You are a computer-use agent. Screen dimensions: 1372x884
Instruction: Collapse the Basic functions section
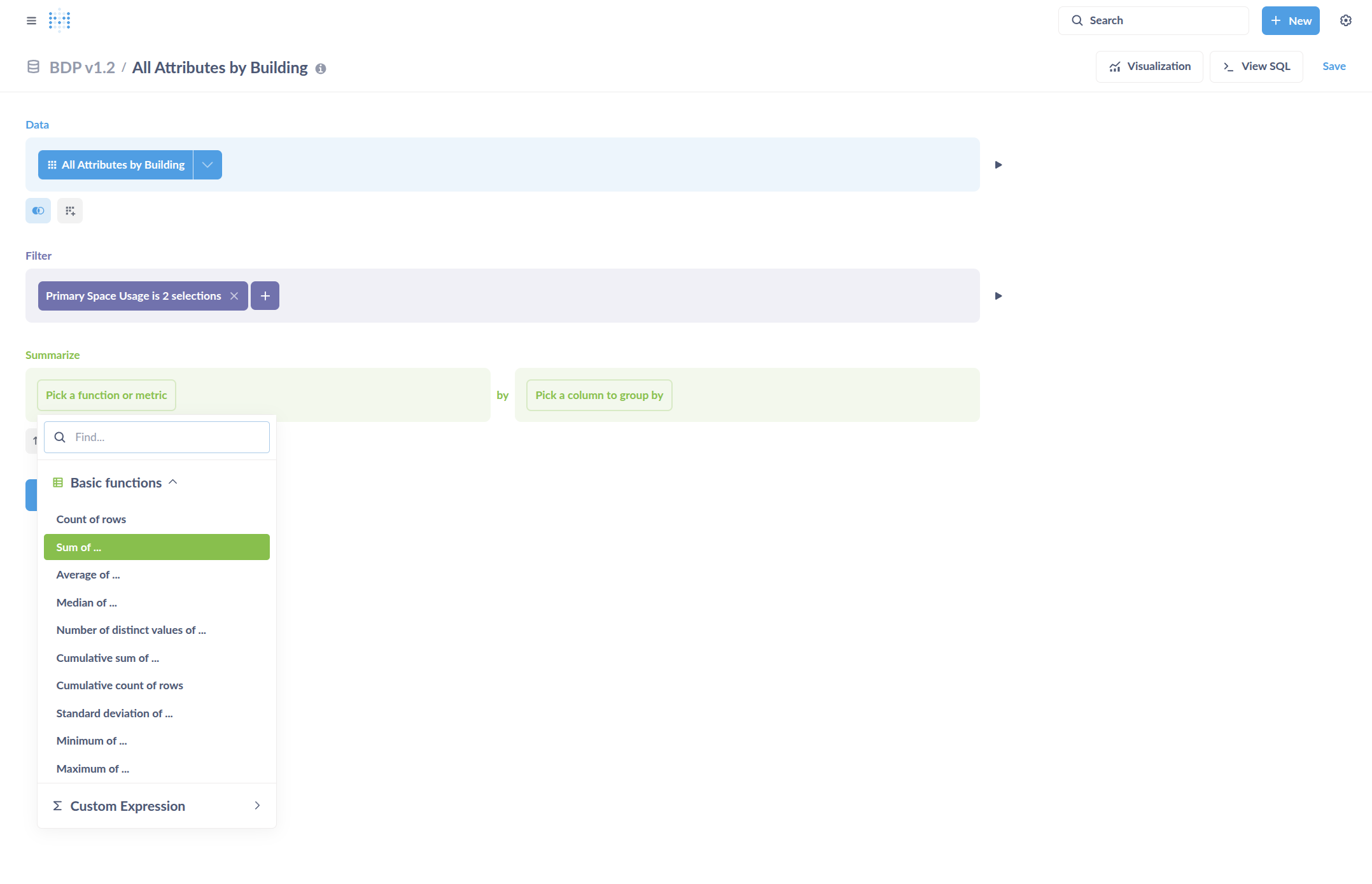pyautogui.click(x=172, y=482)
